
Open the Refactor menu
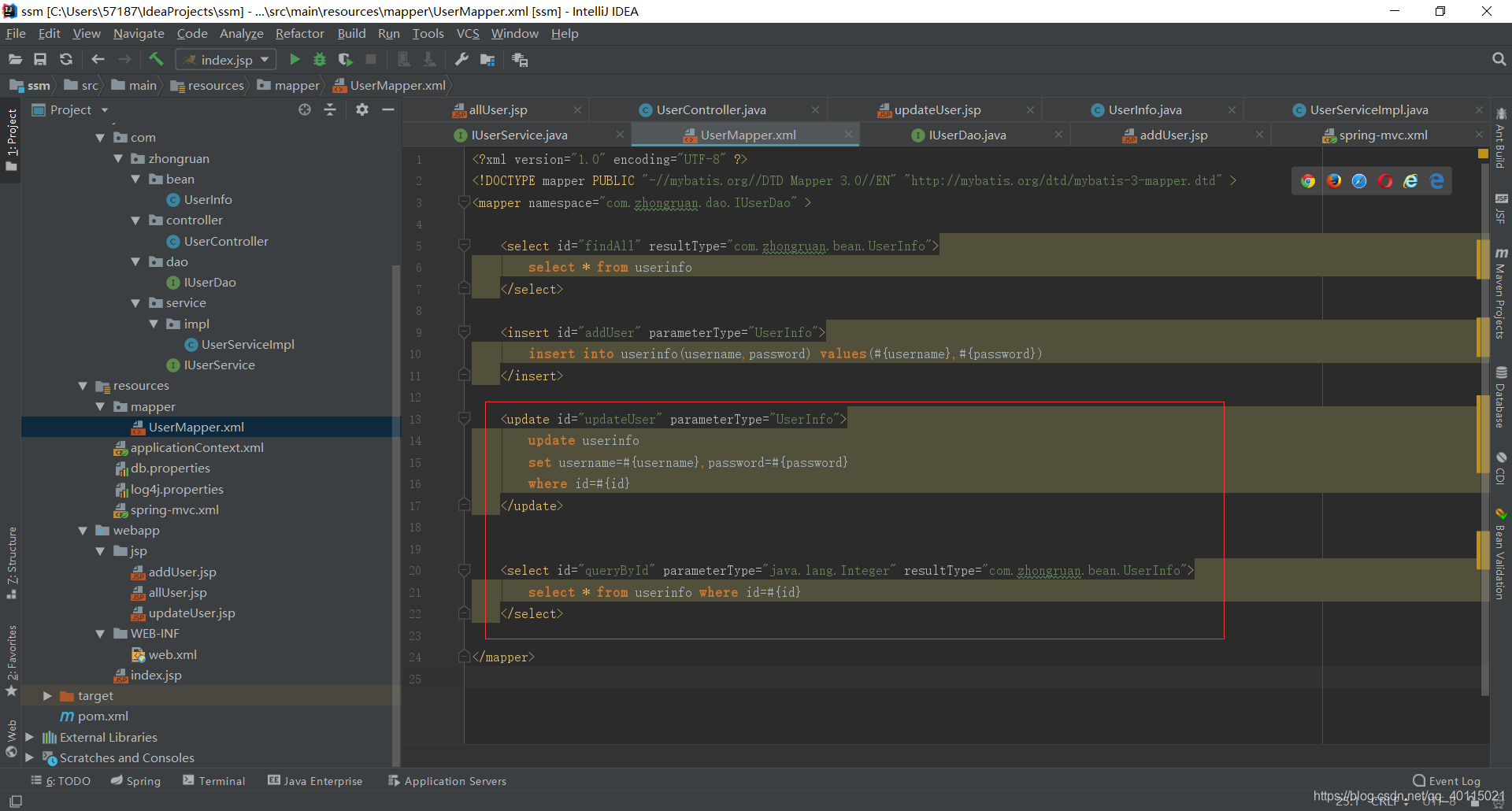click(x=299, y=33)
